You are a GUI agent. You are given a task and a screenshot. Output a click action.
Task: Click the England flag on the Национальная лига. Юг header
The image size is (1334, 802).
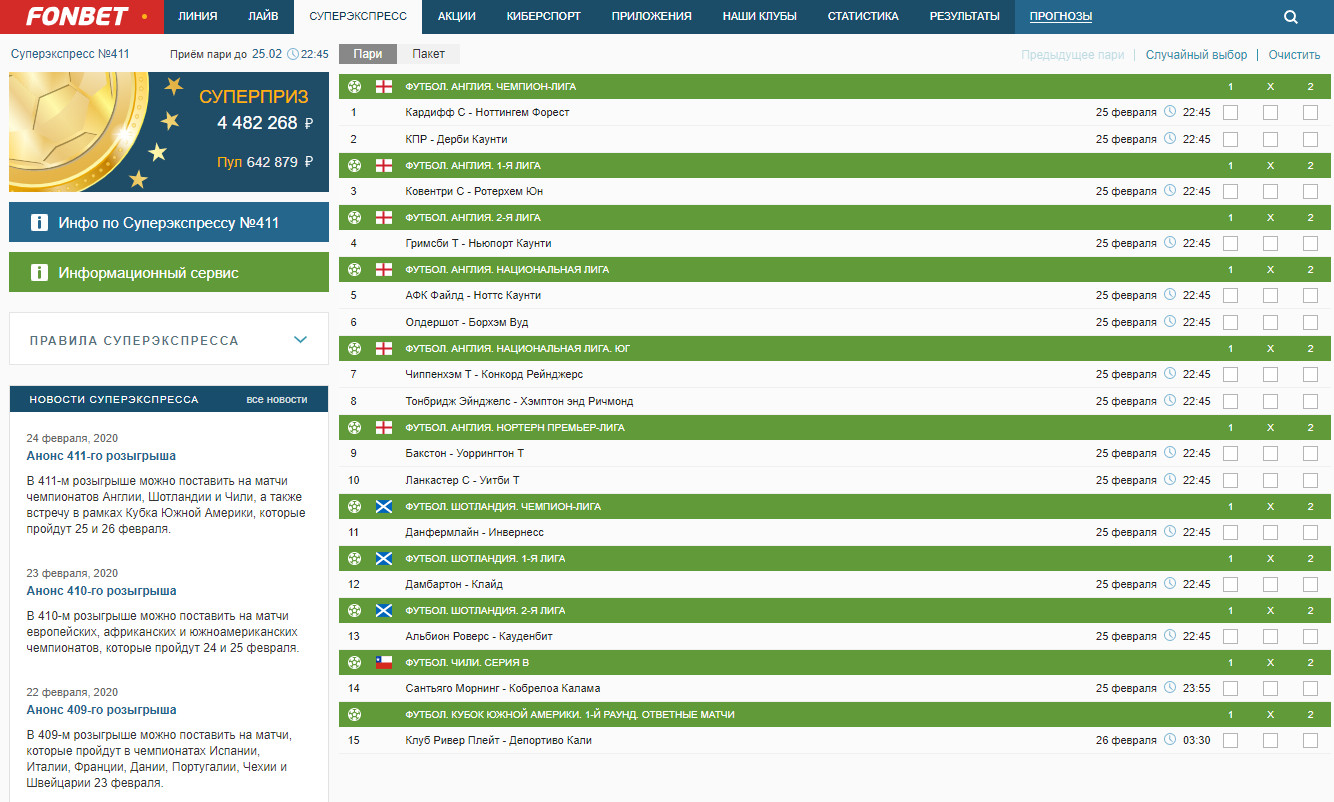click(x=383, y=348)
